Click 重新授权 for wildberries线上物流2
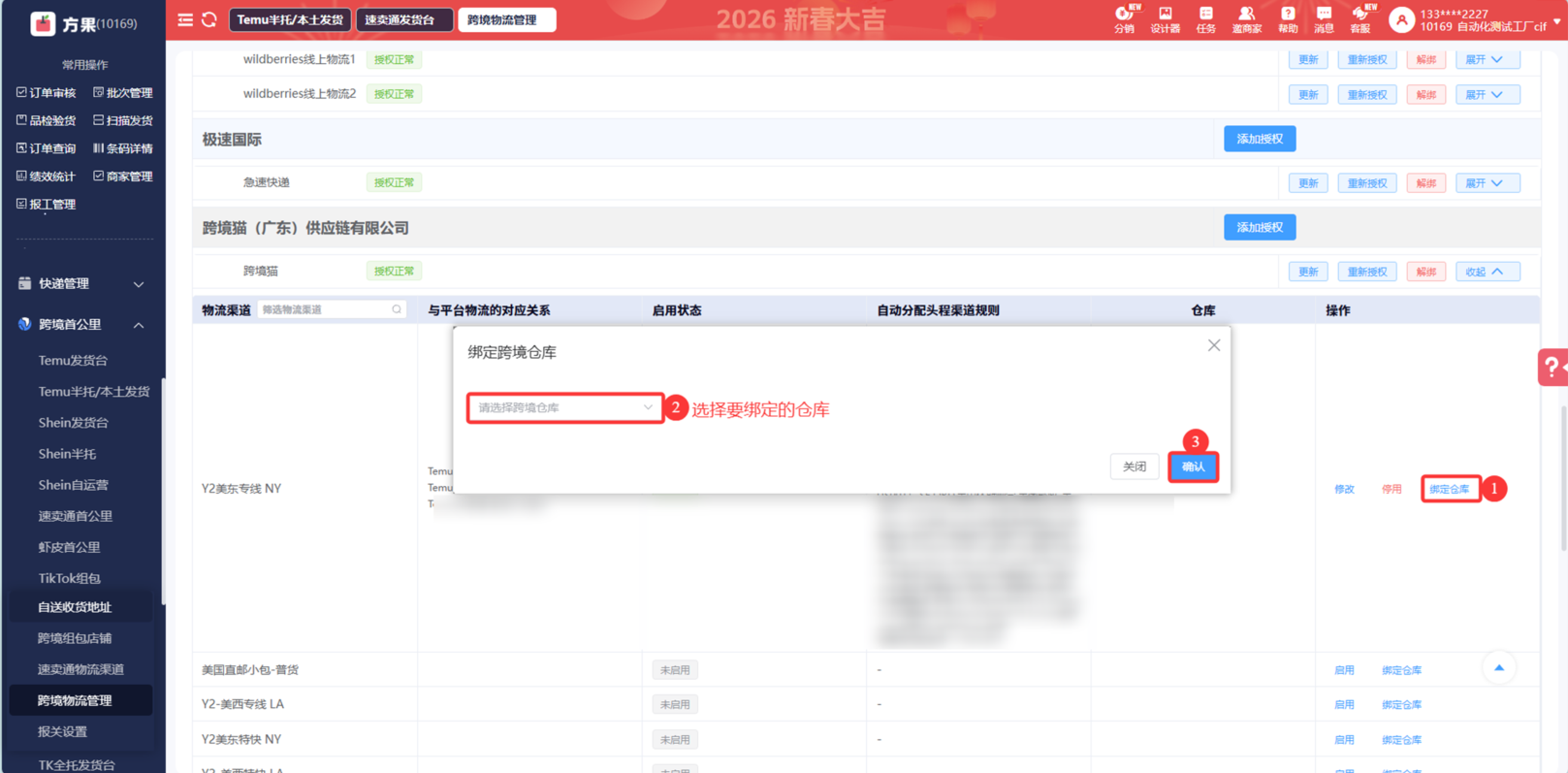 point(1367,94)
